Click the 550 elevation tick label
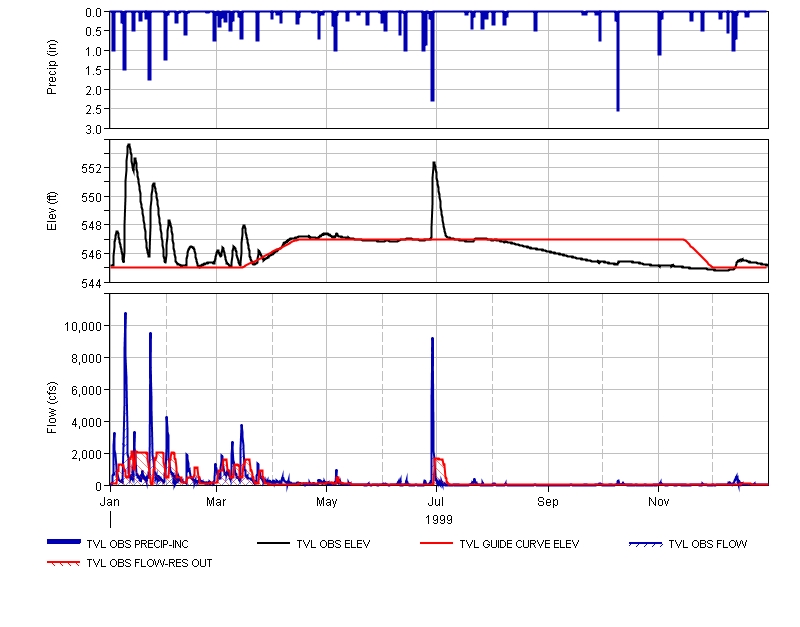 [91, 197]
